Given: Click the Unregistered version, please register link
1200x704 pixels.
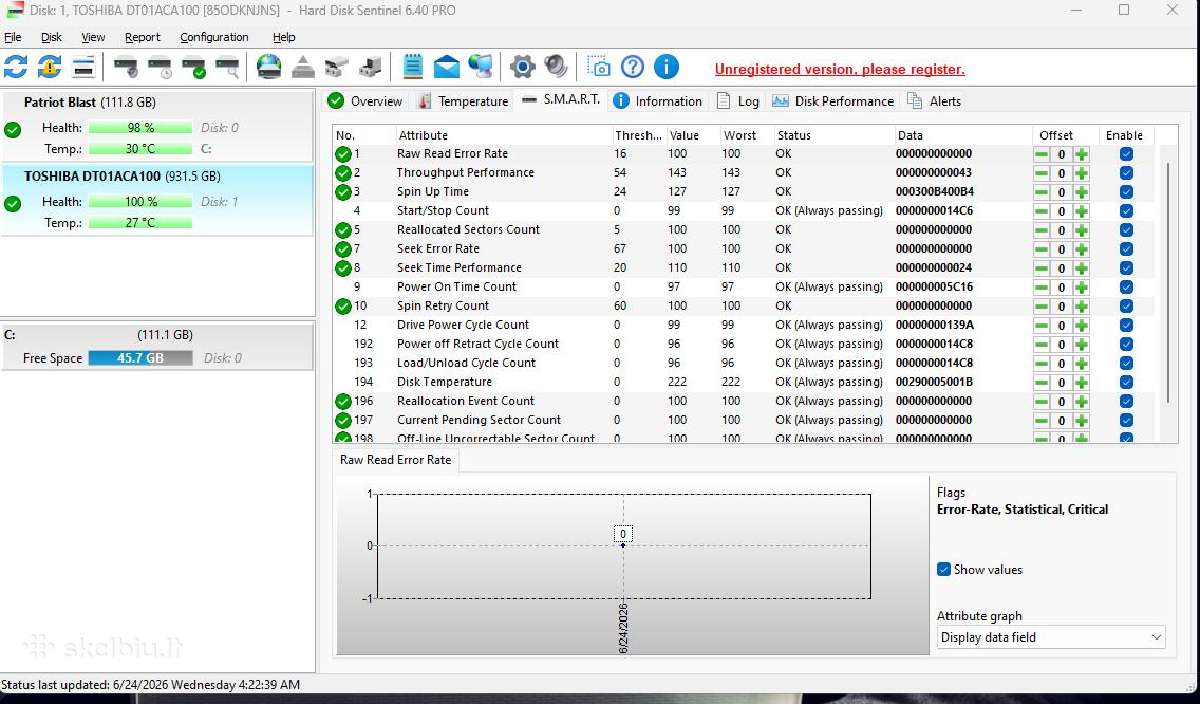Looking at the screenshot, I should point(839,69).
